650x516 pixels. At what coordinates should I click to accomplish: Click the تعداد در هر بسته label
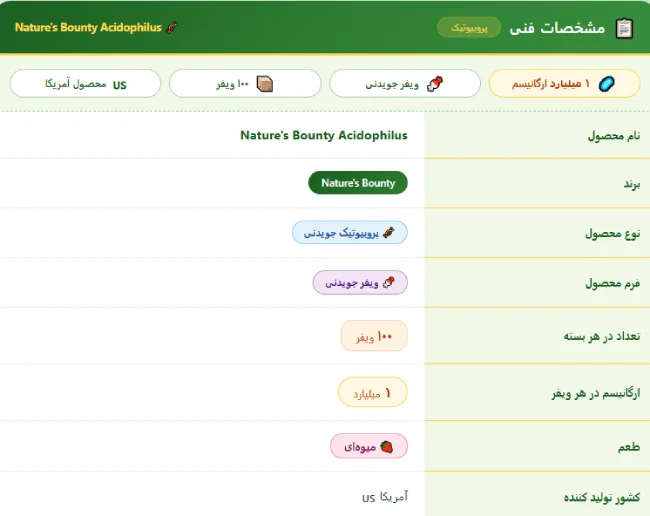[602, 336]
